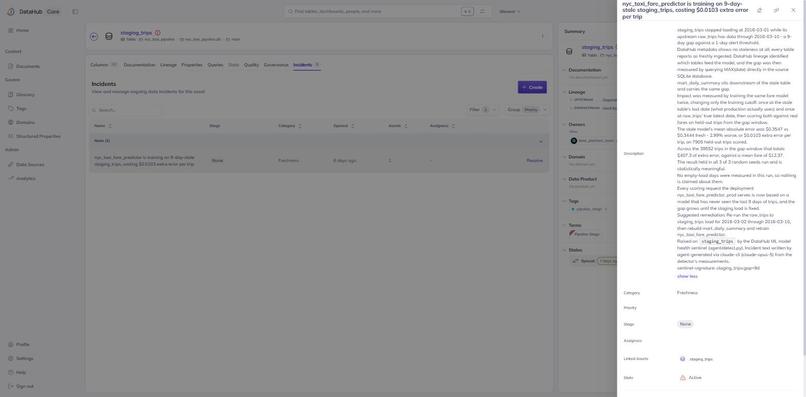This screenshot has height=397, width=806.
Task: Click the DataHub logo icon
Action: point(11,12)
